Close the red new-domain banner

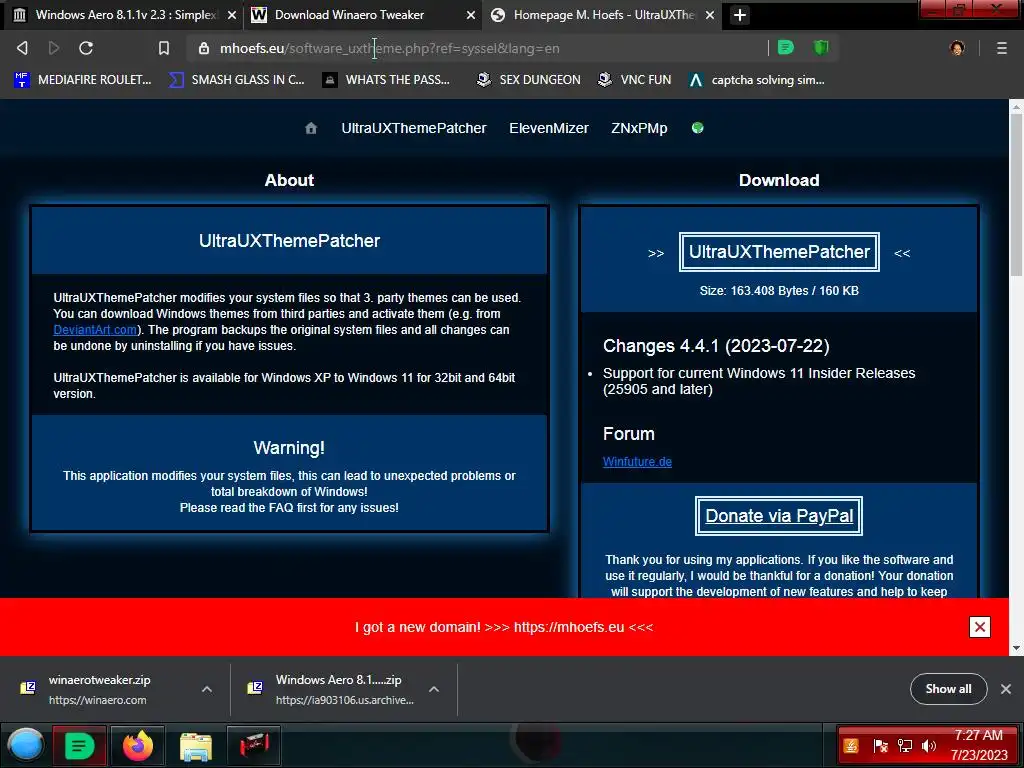[980, 627]
